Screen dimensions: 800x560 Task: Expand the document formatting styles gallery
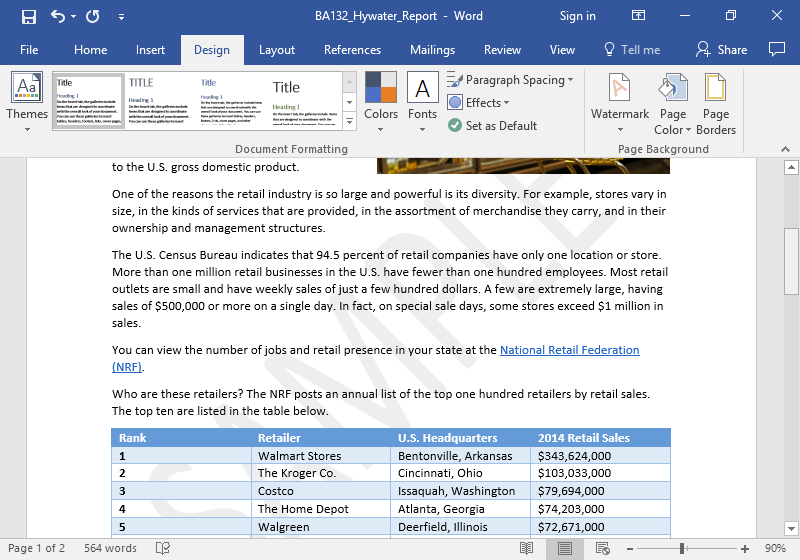pos(349,122)
